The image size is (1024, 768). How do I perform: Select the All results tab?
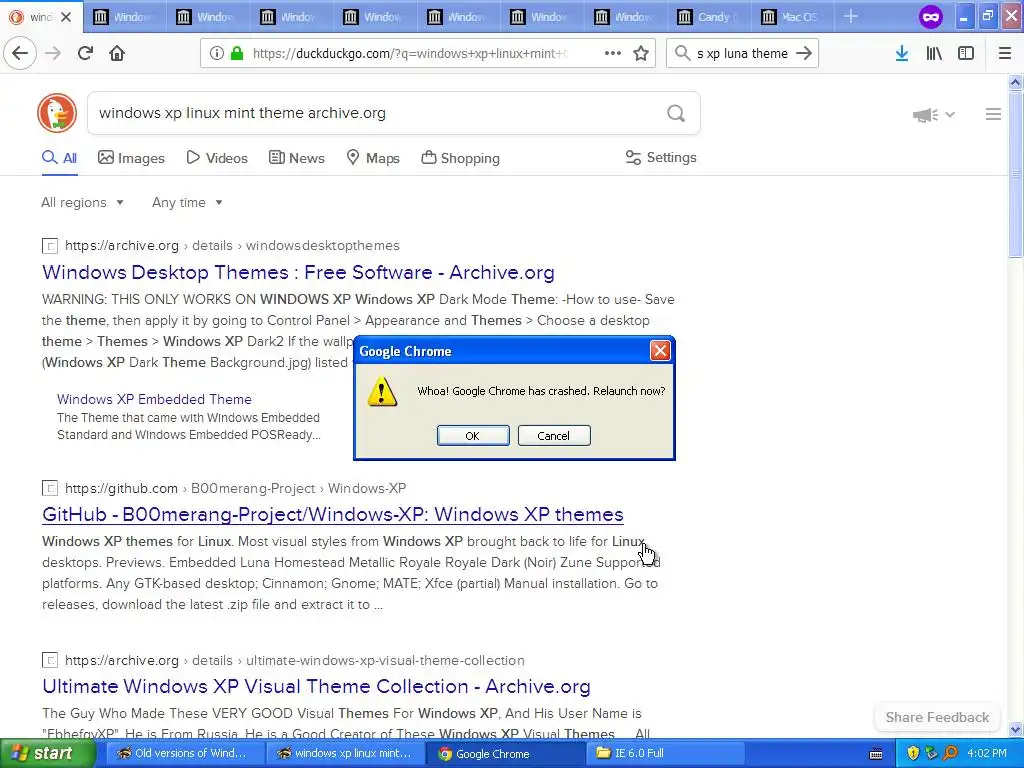tap(59, 158)
